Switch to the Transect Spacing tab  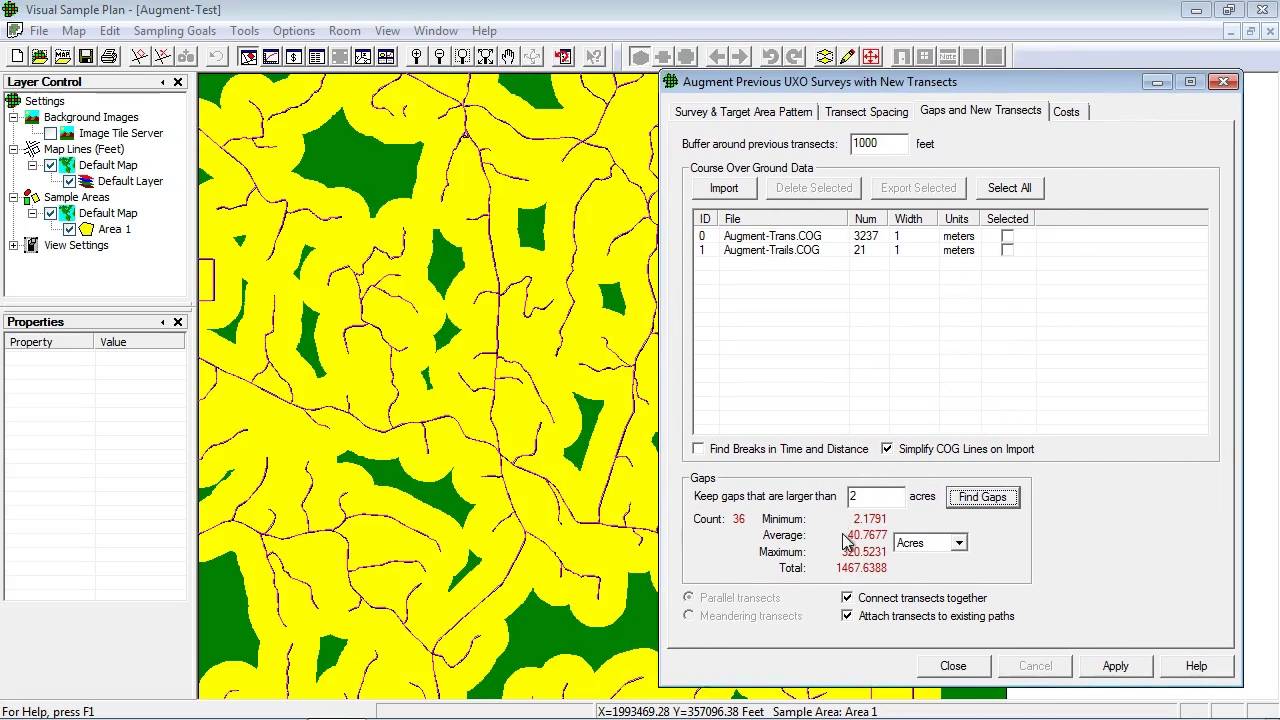pos(866,112)
